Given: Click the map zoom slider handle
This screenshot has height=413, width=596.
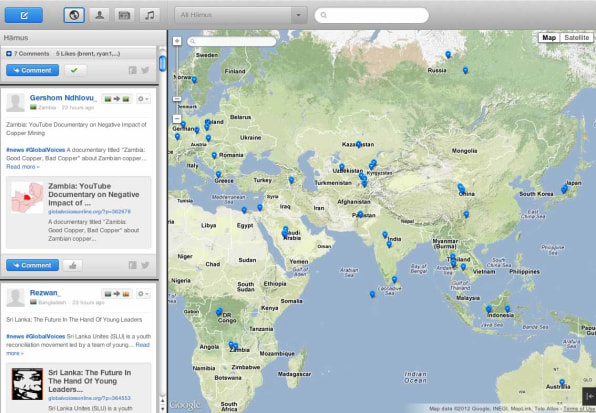Looking at the screenshot, I should click(177, 99).
